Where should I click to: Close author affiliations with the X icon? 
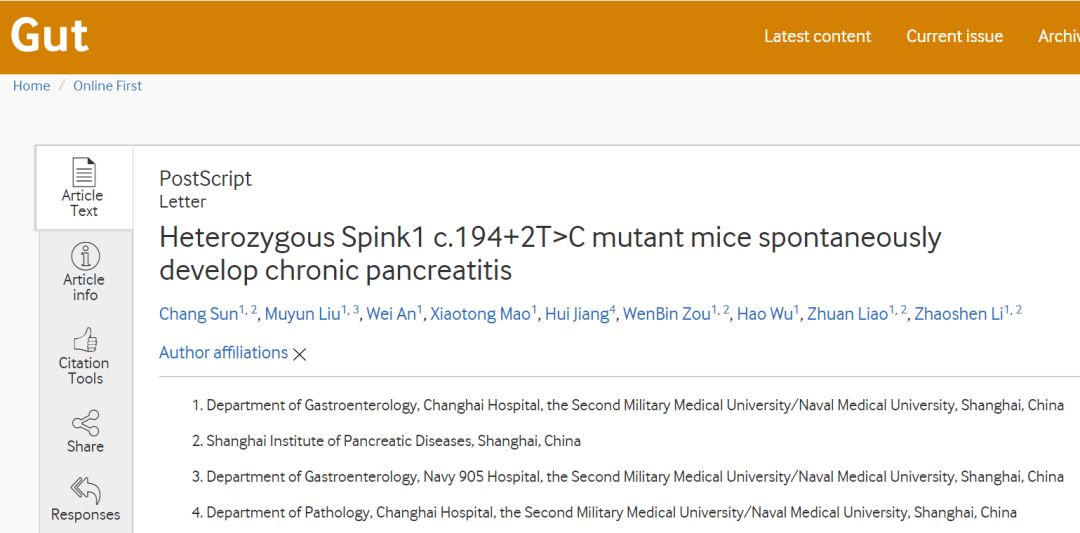tap(299, 355)
